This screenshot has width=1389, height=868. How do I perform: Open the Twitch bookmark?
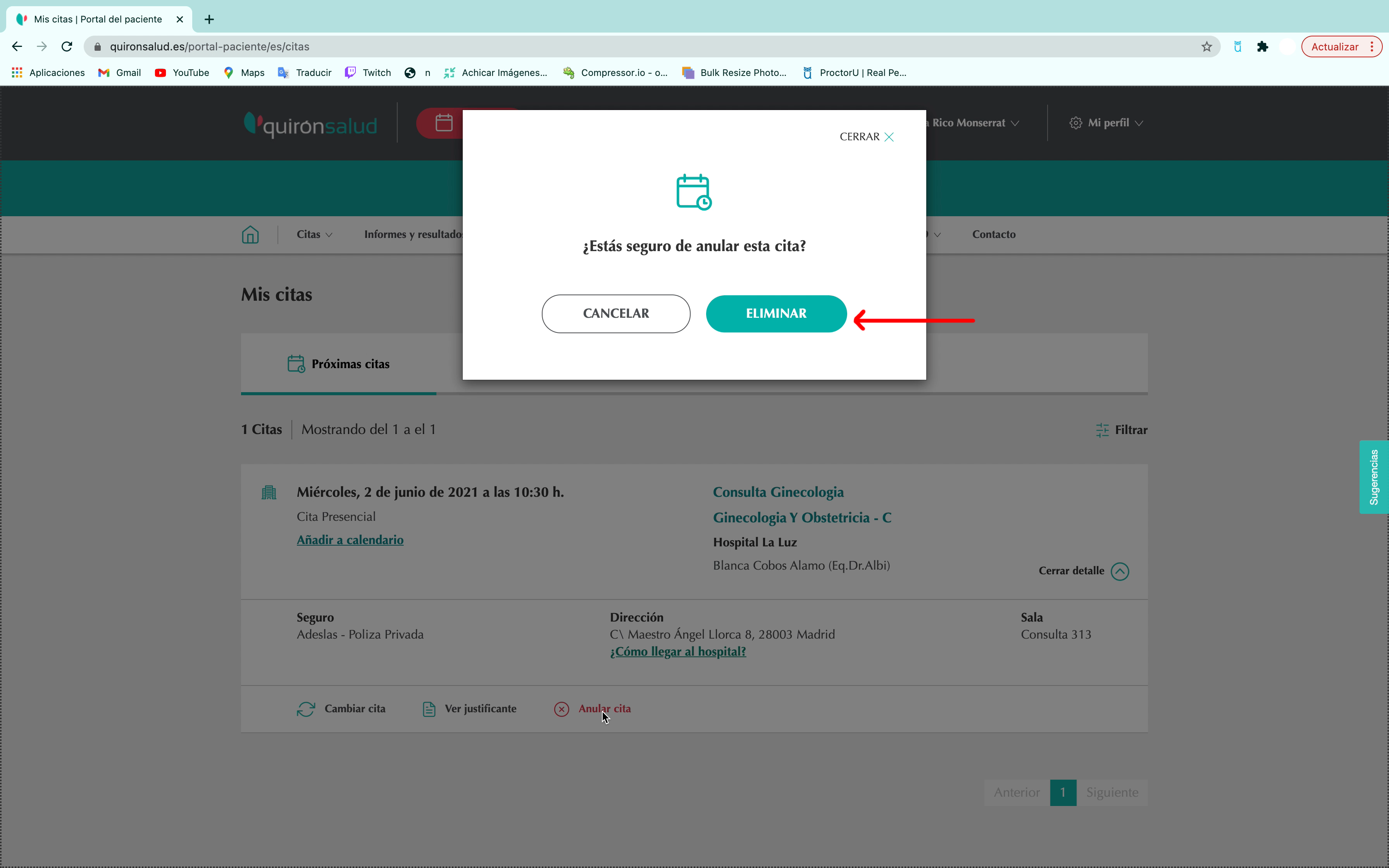click(x=368, y=72)
